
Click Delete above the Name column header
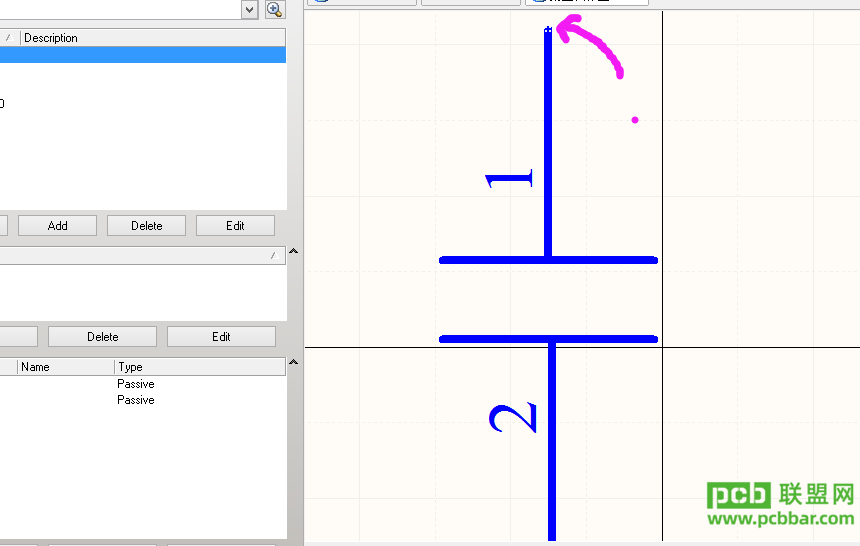[103, 336]
